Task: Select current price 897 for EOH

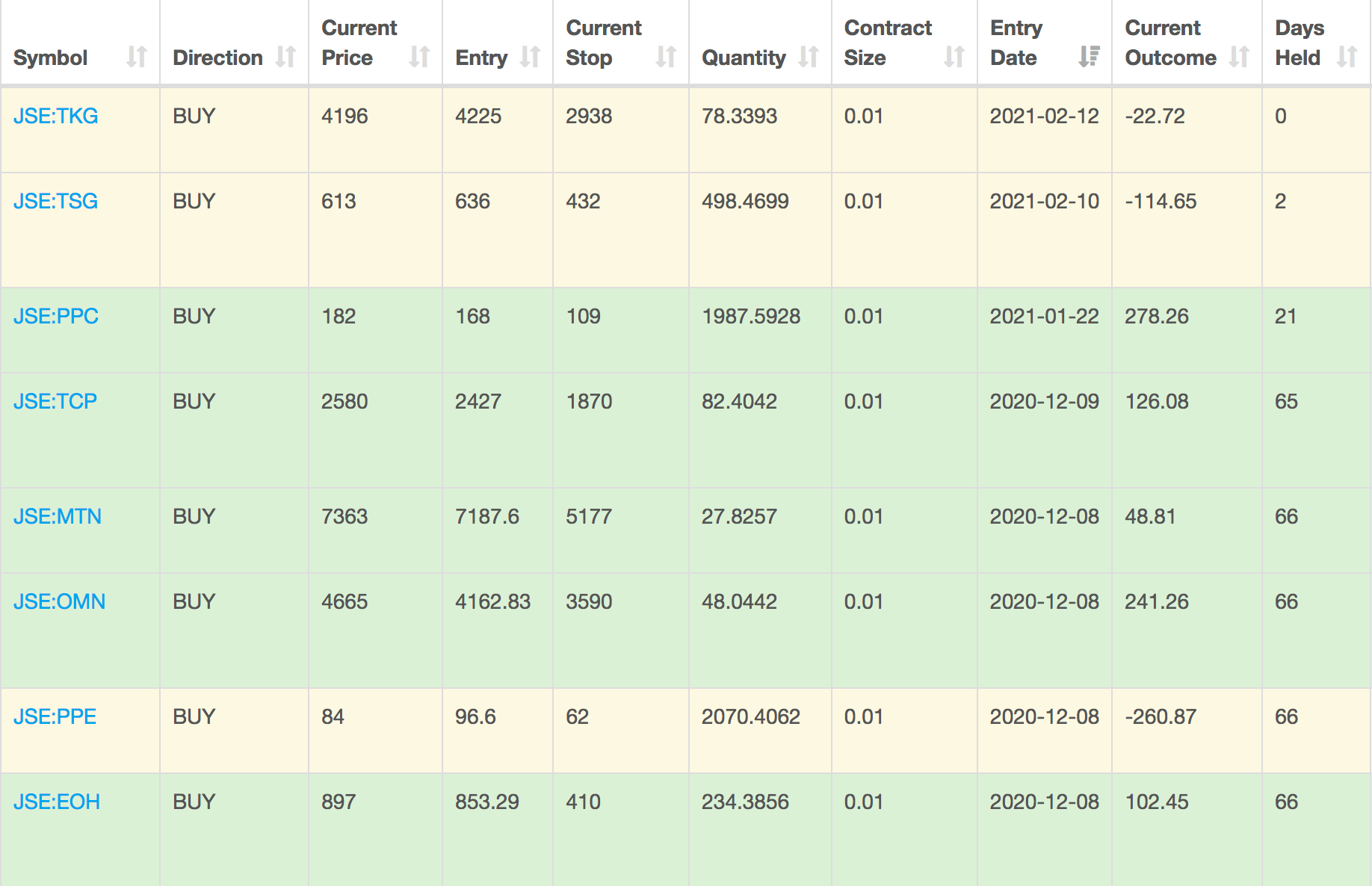Action: (339, 802)
